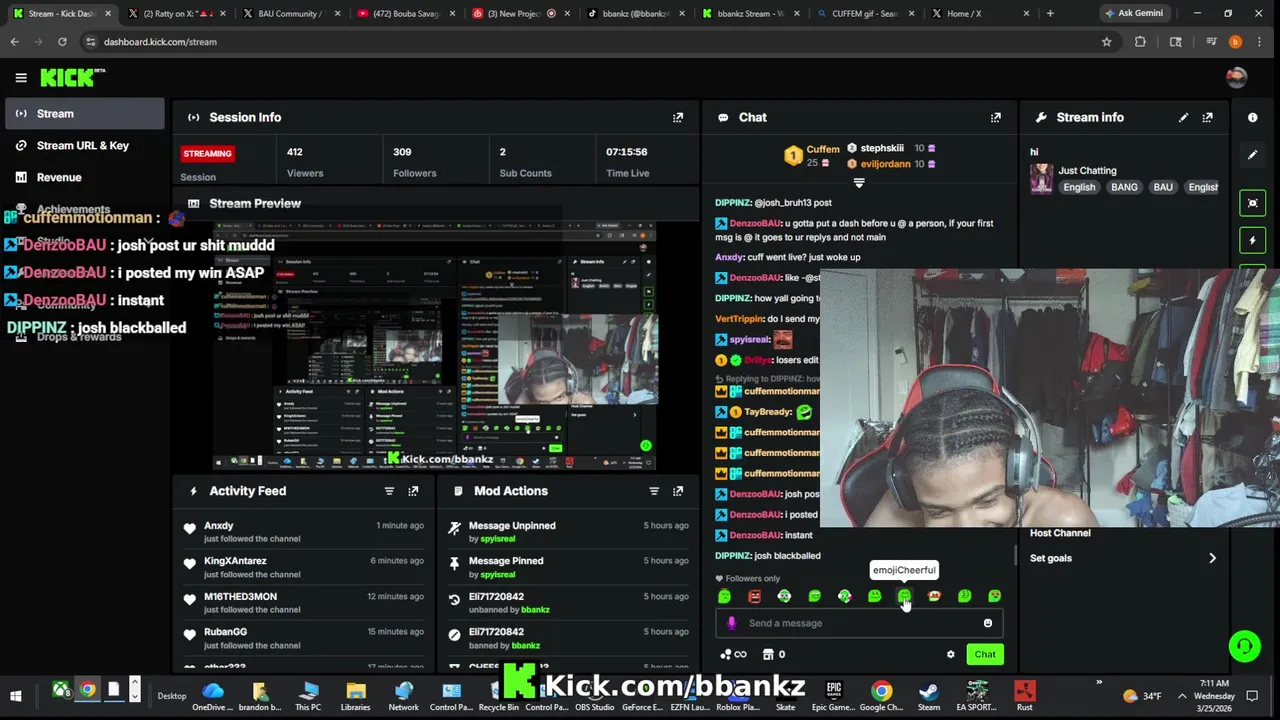1280x720 pixels.
Task: Click KingXAntarez in the Activity Feed
Action: (x=235, y=561)
